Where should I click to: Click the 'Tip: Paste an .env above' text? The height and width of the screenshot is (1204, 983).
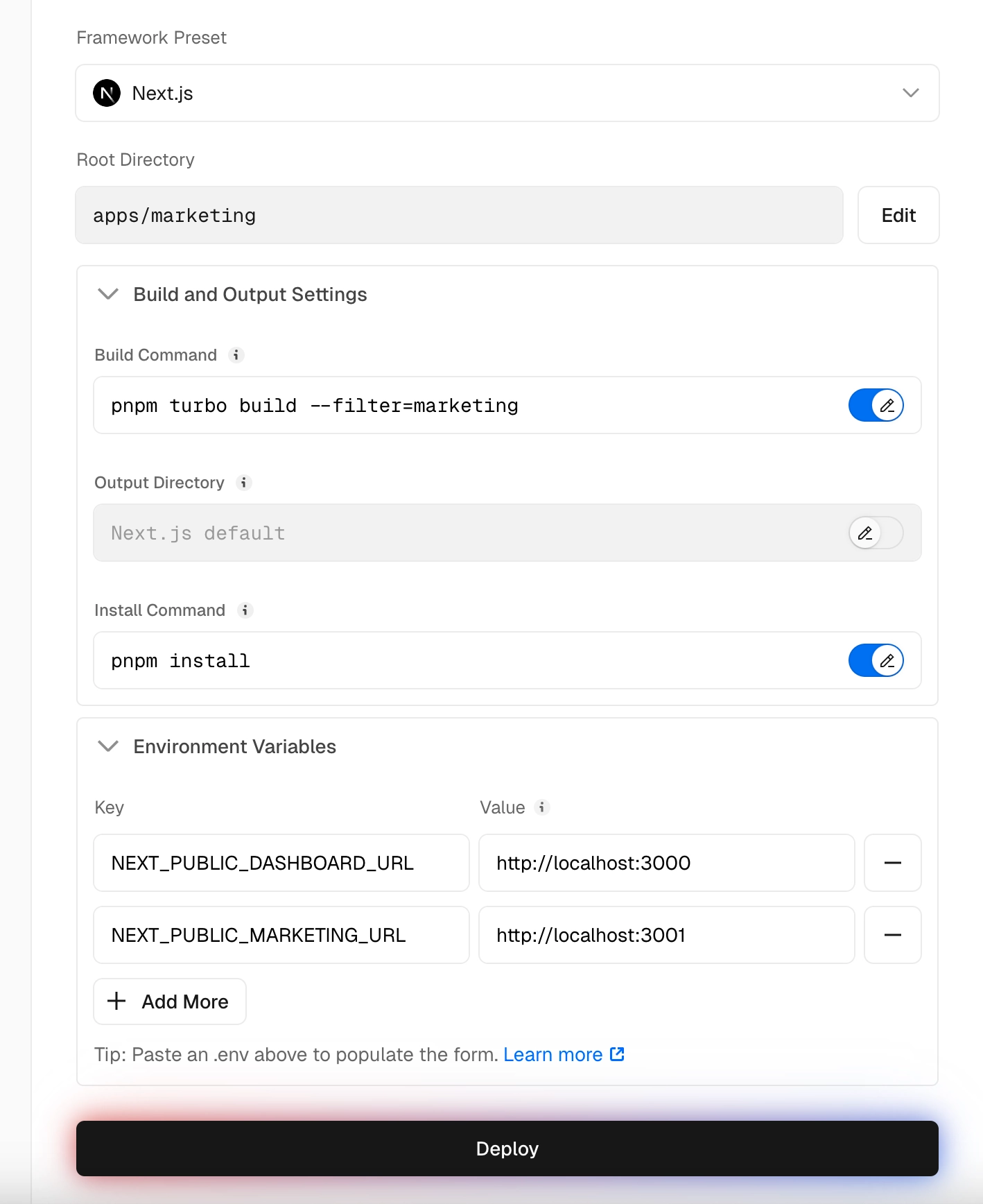click(x=297, y=1054)
